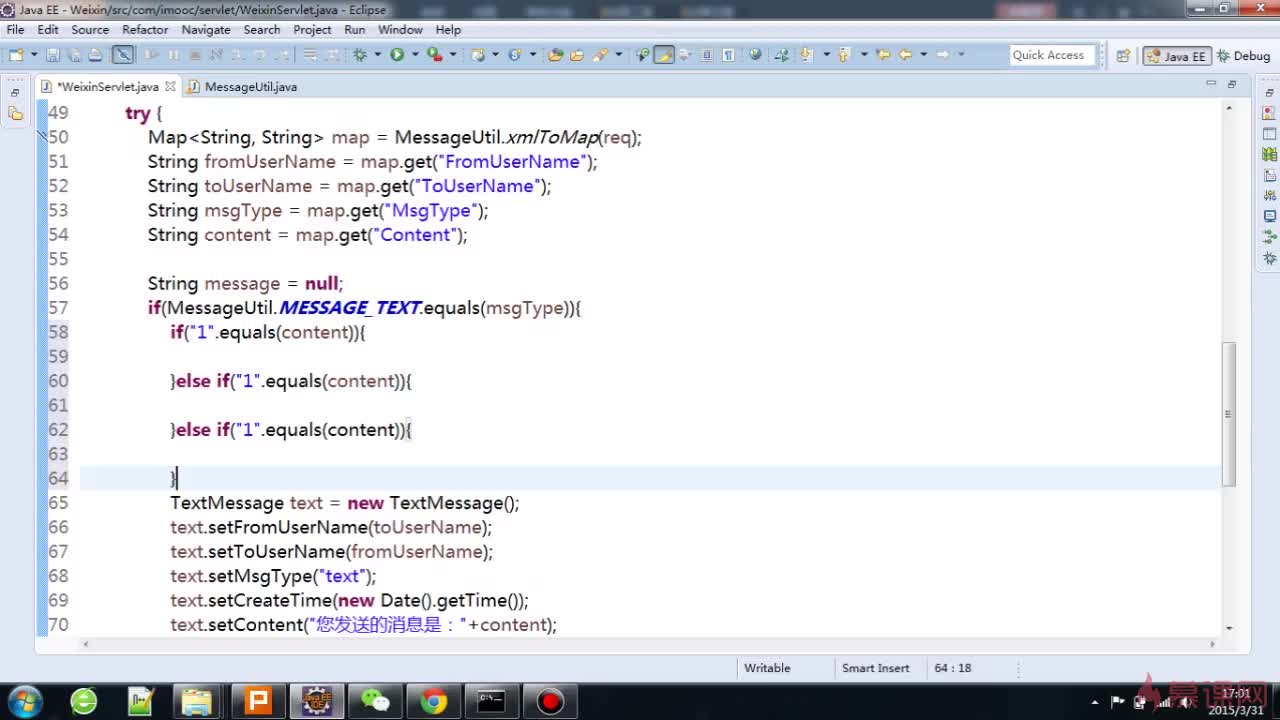1280x720 pixels.
Task: Open WeChat from the taskbar
Action: pos(376,701)
